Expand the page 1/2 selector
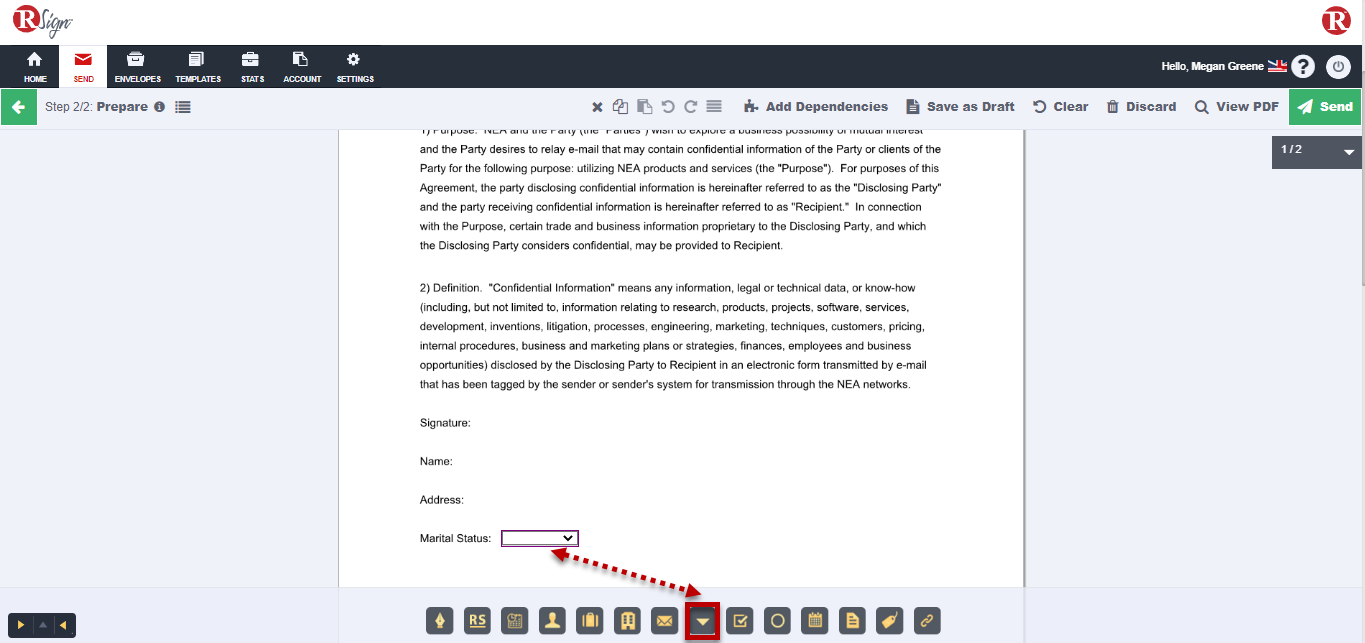Image resolution: width=1365 pixels, height=643 pixels. (x=1349, y=152)
